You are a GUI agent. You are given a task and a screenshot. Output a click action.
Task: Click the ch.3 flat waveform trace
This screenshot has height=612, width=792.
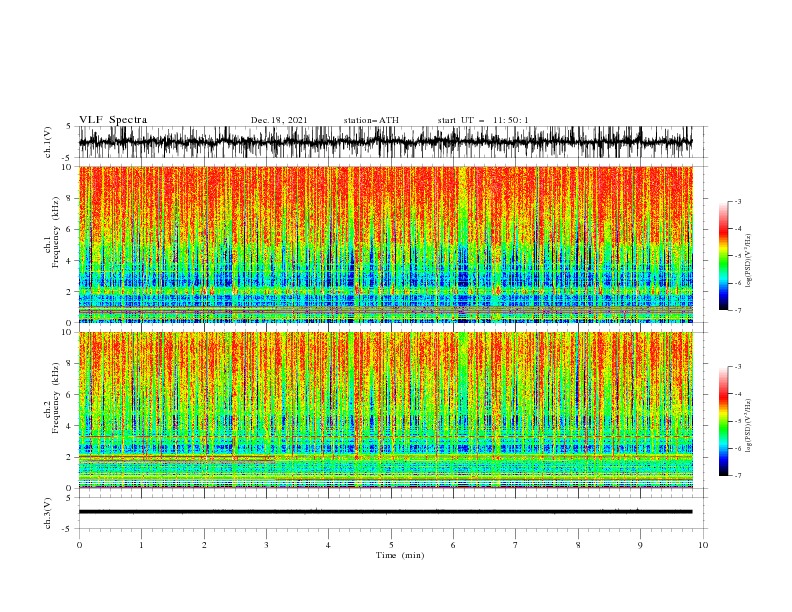click(385, 512)
